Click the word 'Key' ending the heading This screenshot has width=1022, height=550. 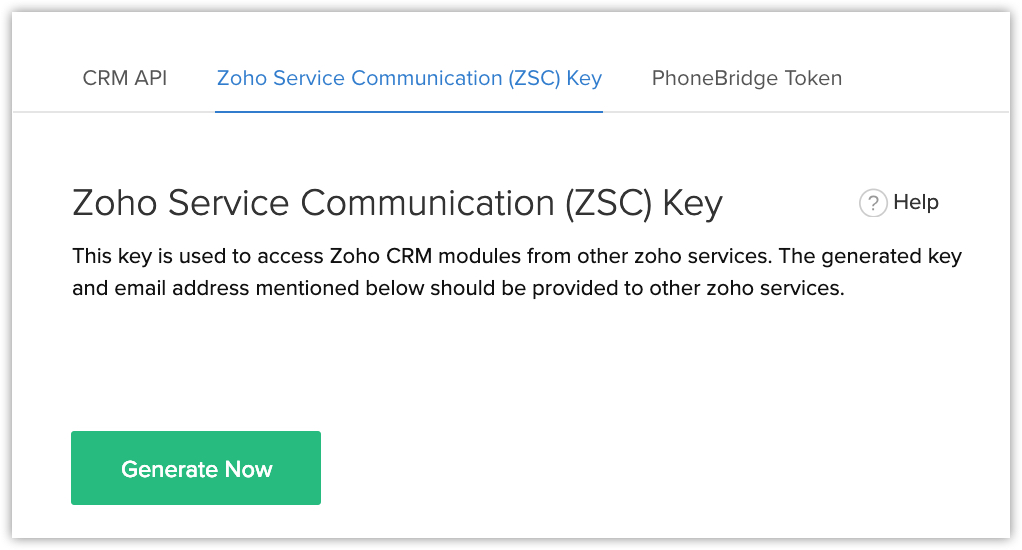692,203
